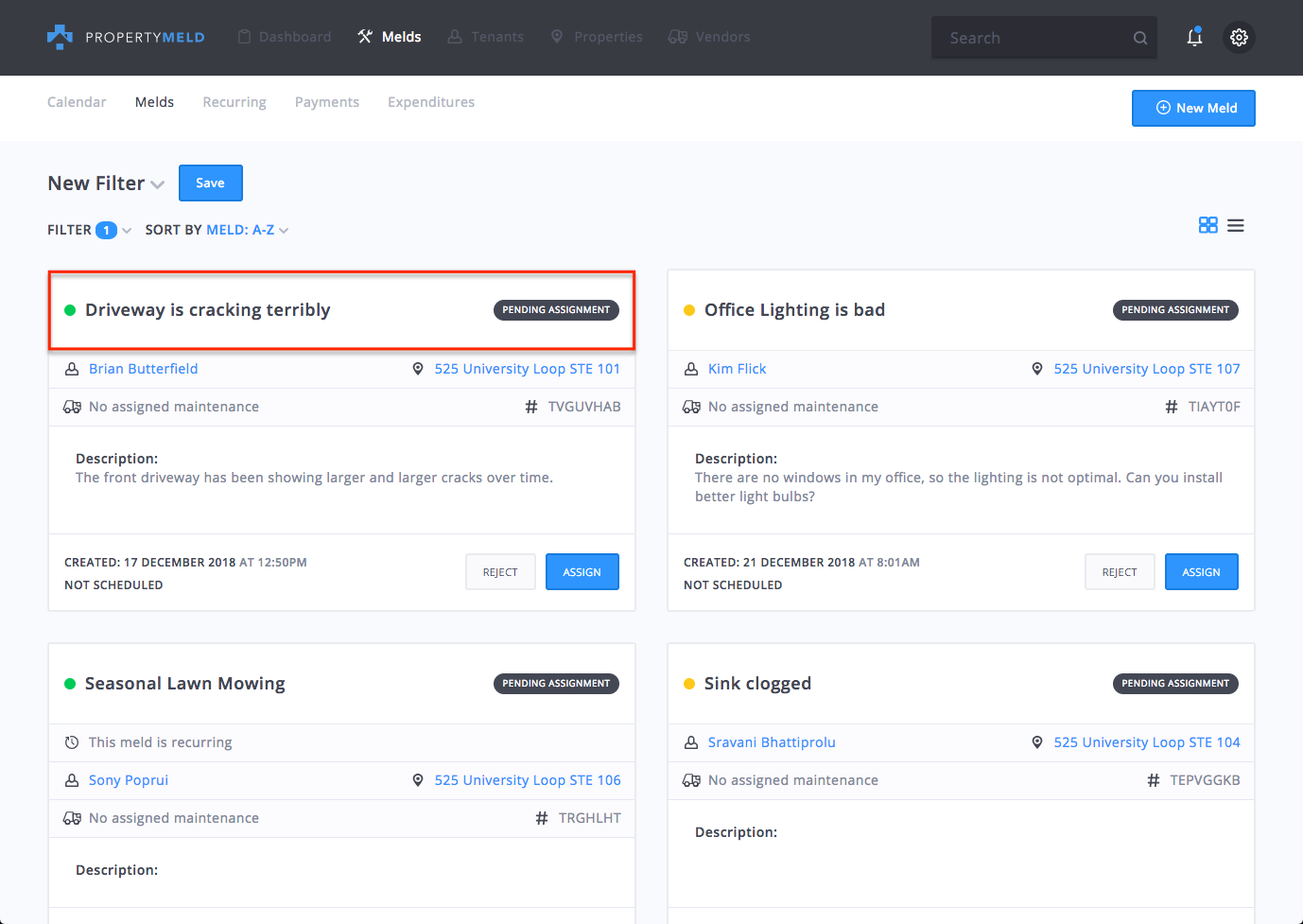Viewport: 1303px width, 924px height.
Task: Assign the Driveway is cracking meld
Action: coord(582,572)
